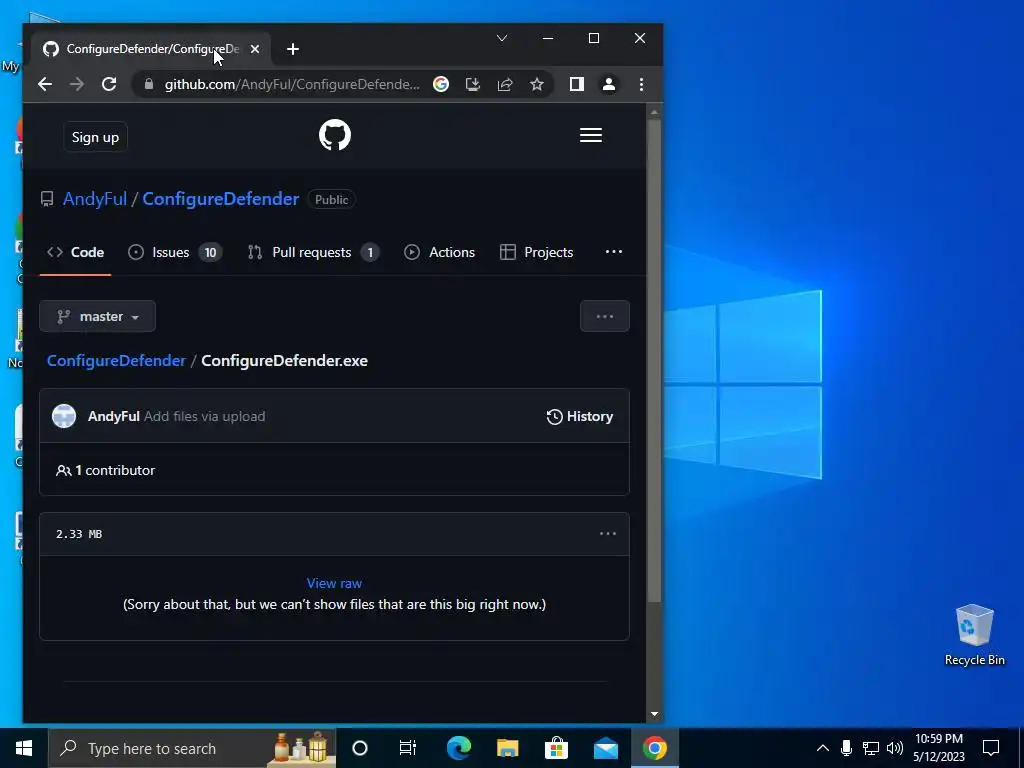Open Chrome profile avatar
This screenshot has width=1024, height=768.
pos(609,84)
